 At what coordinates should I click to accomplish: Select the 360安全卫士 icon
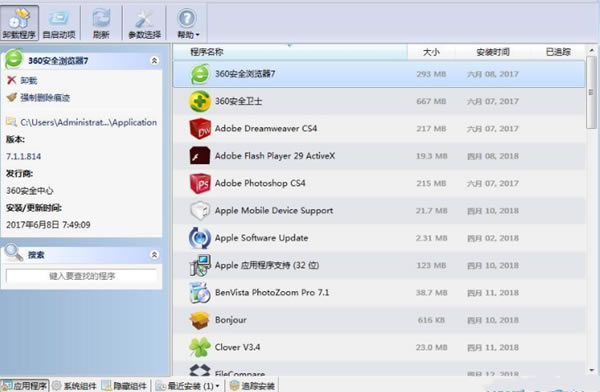[x=200, y=101]
